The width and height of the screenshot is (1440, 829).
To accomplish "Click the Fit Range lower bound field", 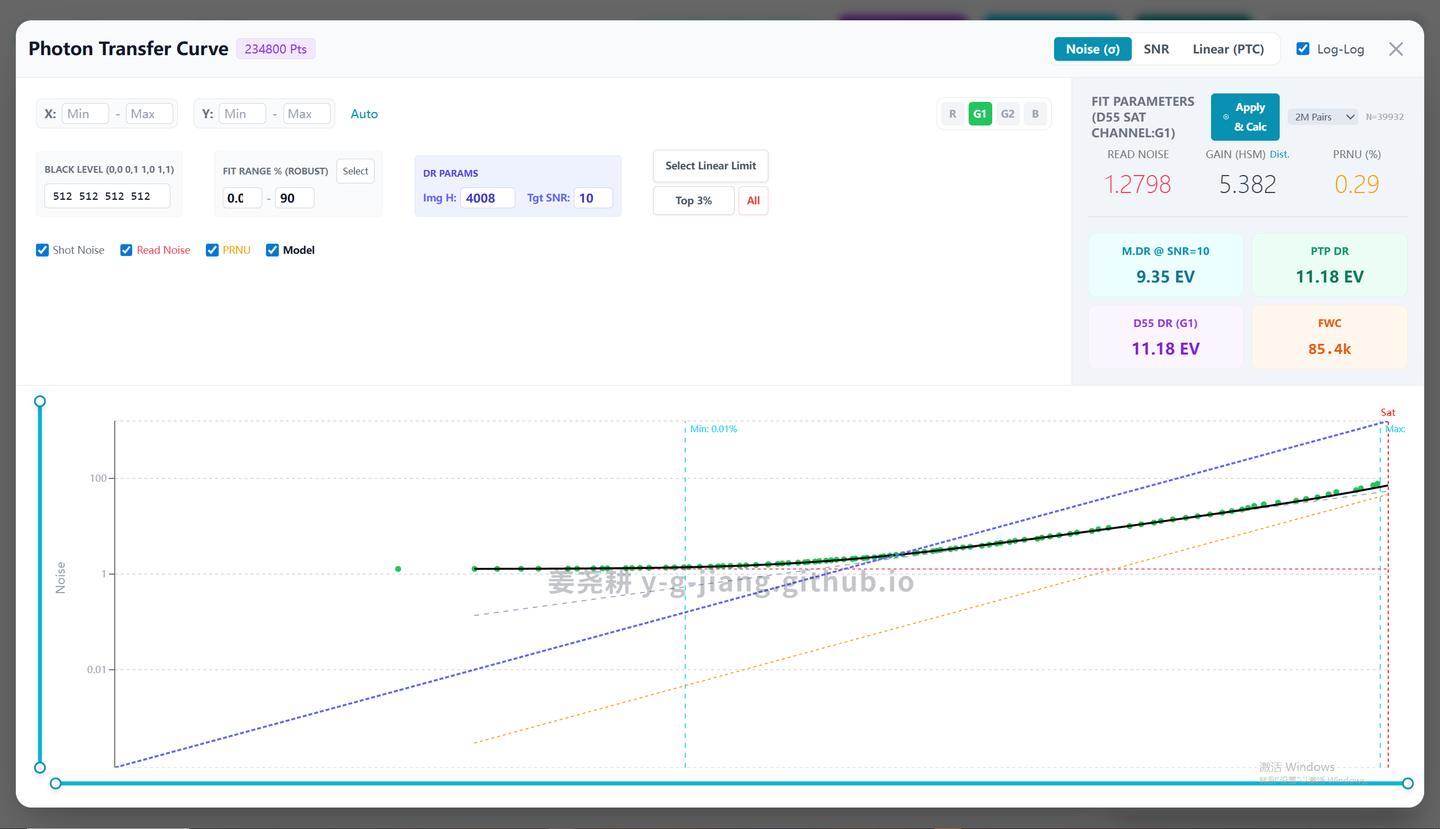I will [242, 198].
